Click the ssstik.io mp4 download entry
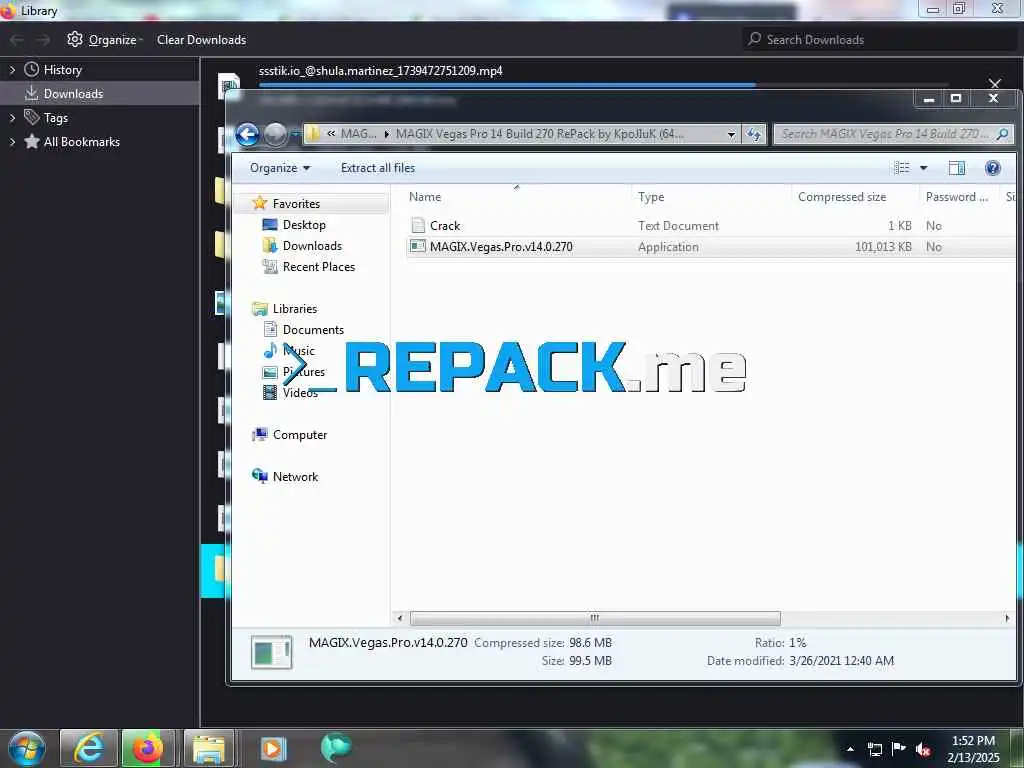The image size is (1024, 768). (380, 71)
